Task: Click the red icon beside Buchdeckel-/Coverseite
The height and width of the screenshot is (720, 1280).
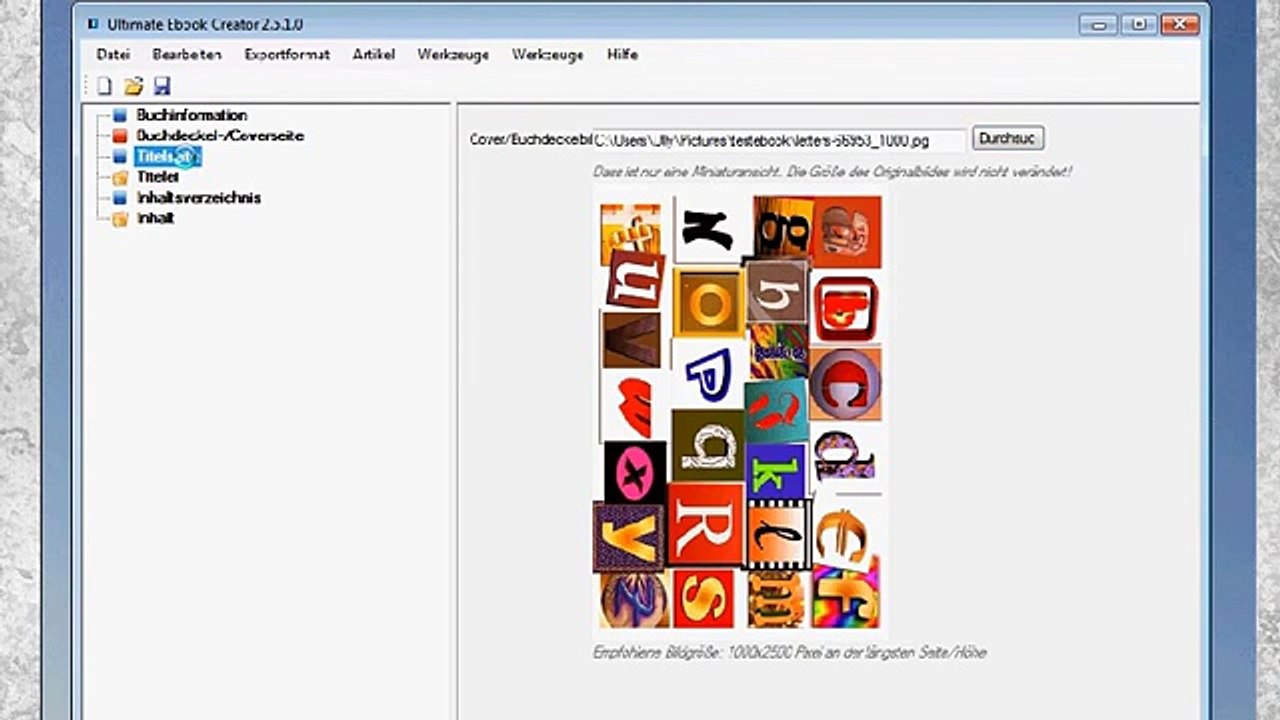Action: point(120,136)
